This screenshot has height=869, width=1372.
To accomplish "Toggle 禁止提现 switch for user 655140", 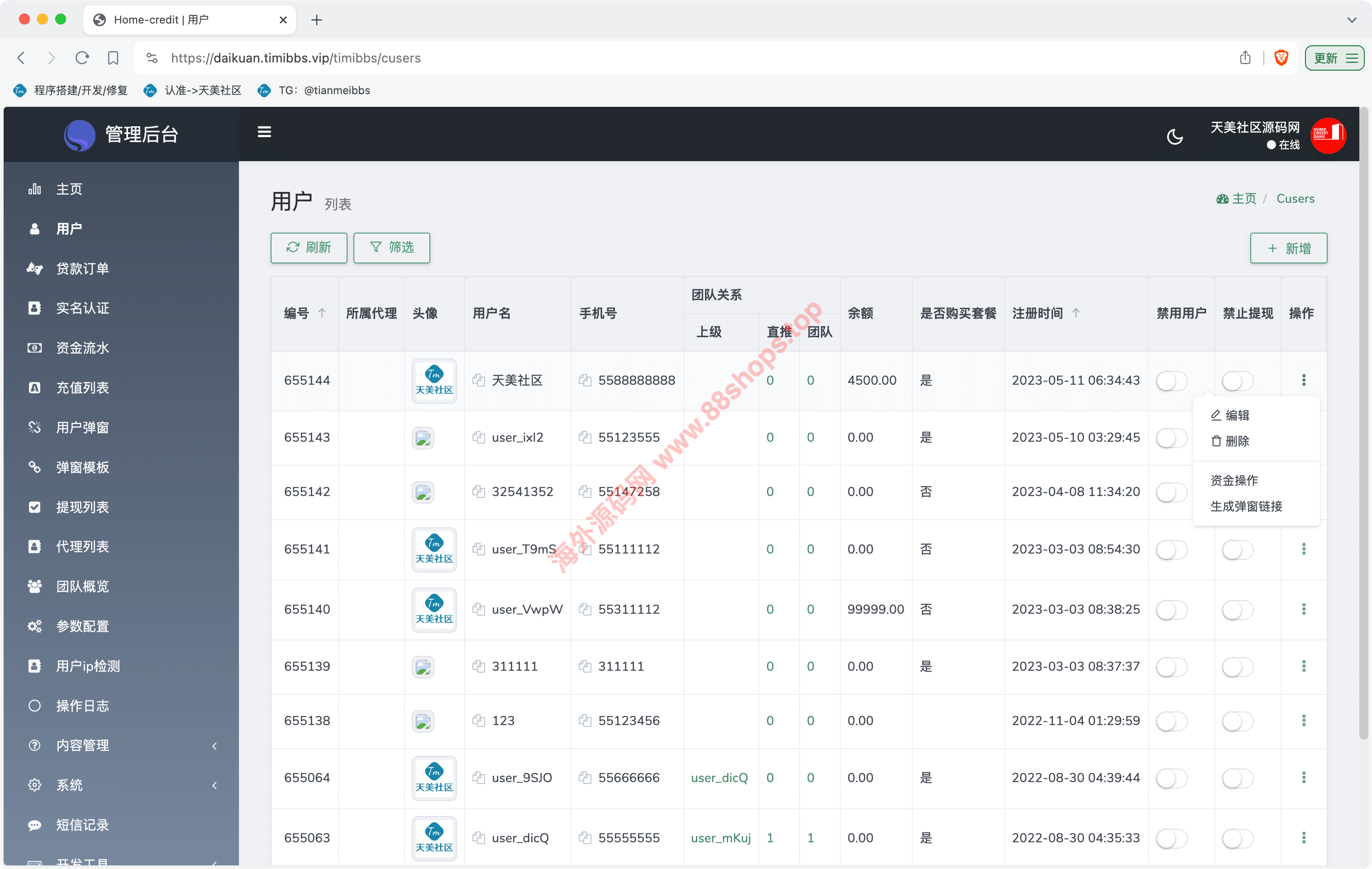I will [1238, 610].
